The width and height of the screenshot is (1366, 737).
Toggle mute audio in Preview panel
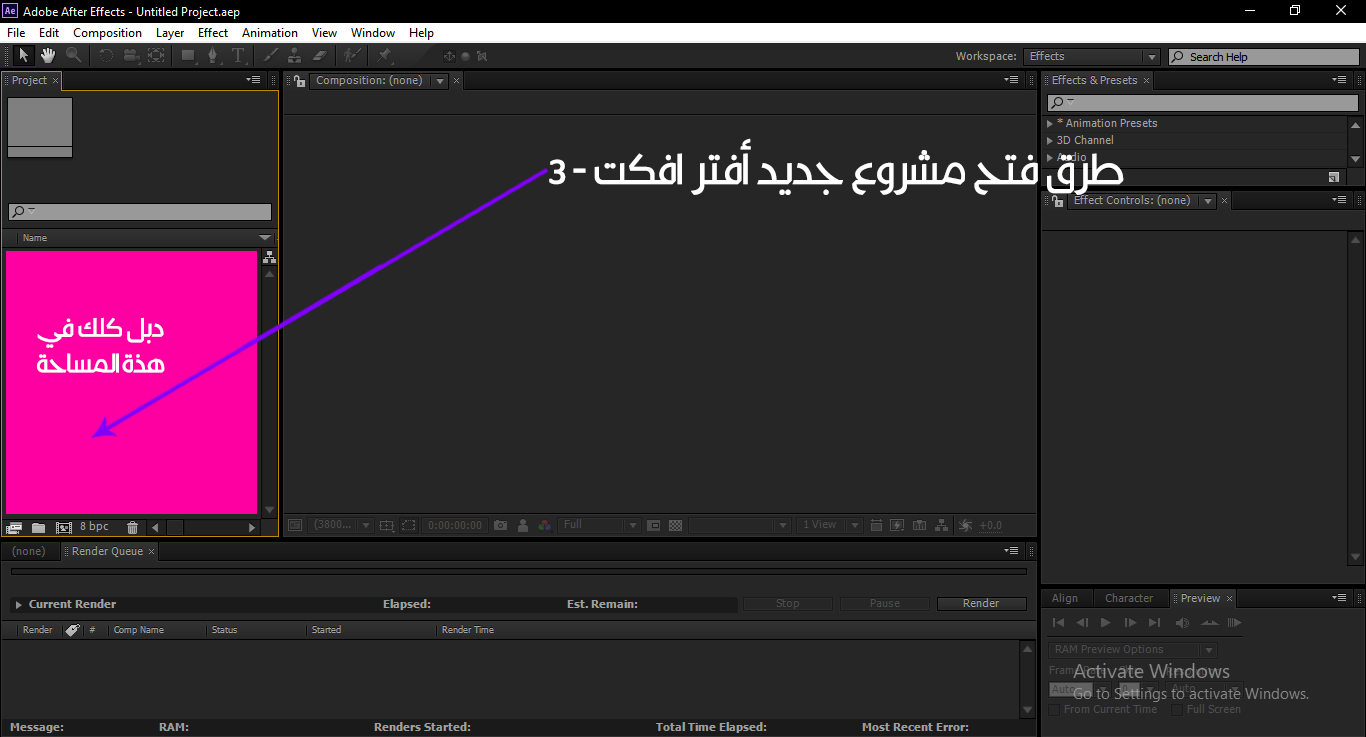tap(1183, 623)
